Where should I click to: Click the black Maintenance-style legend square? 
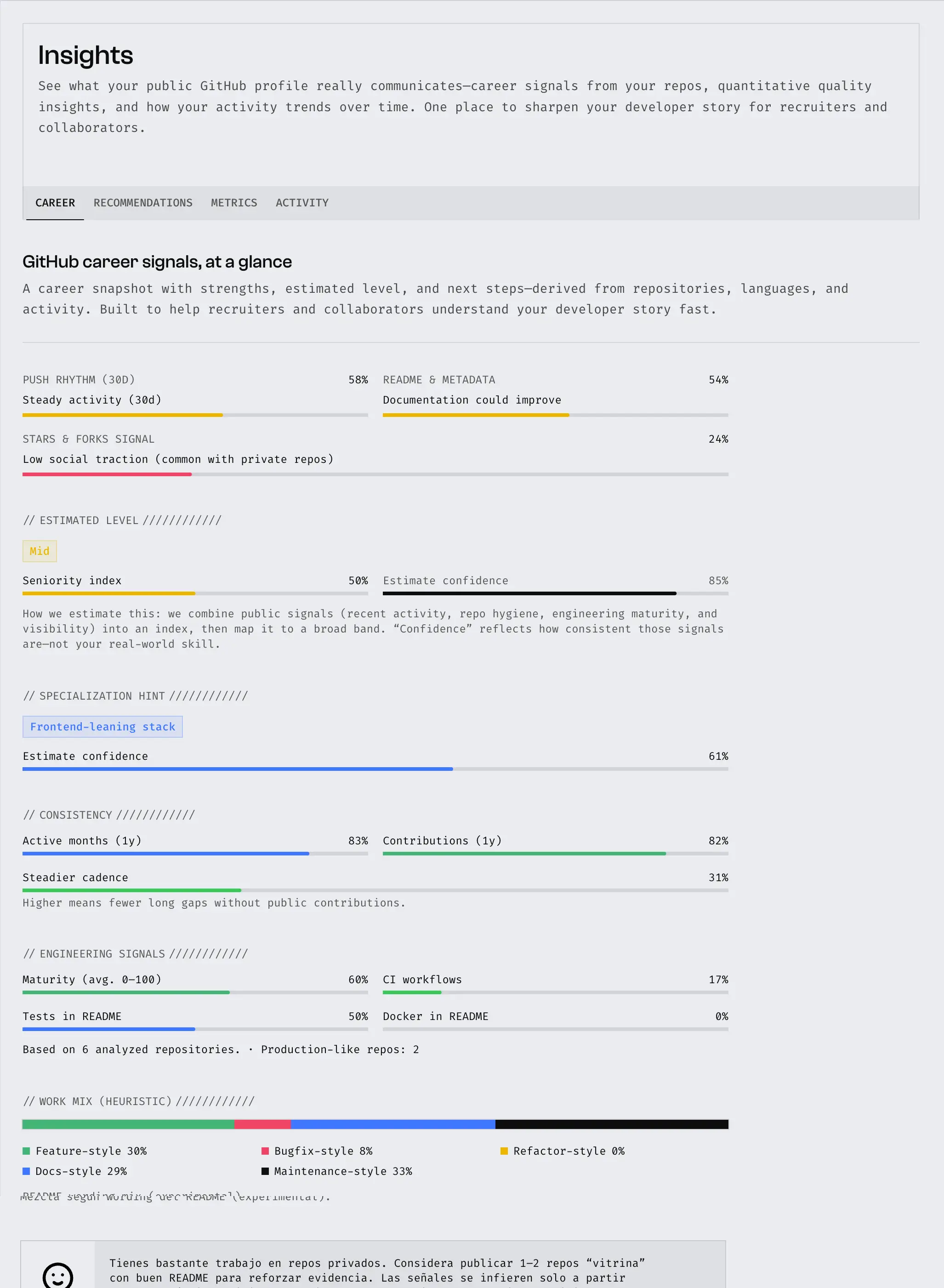pyautogui.click(x=265, y=1171)
